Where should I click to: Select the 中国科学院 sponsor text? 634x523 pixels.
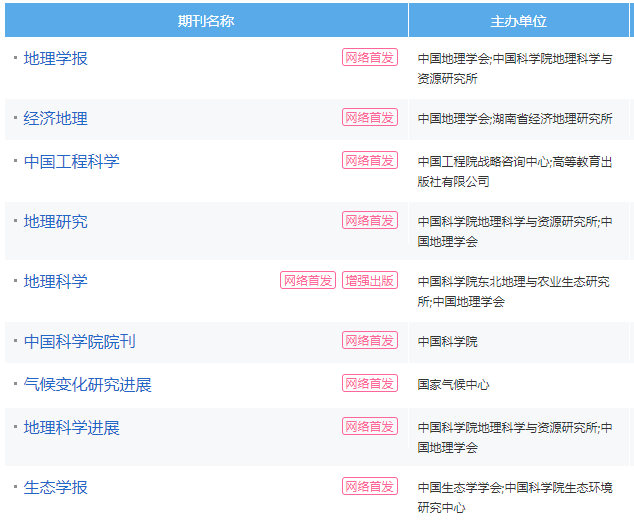(447, 341)
